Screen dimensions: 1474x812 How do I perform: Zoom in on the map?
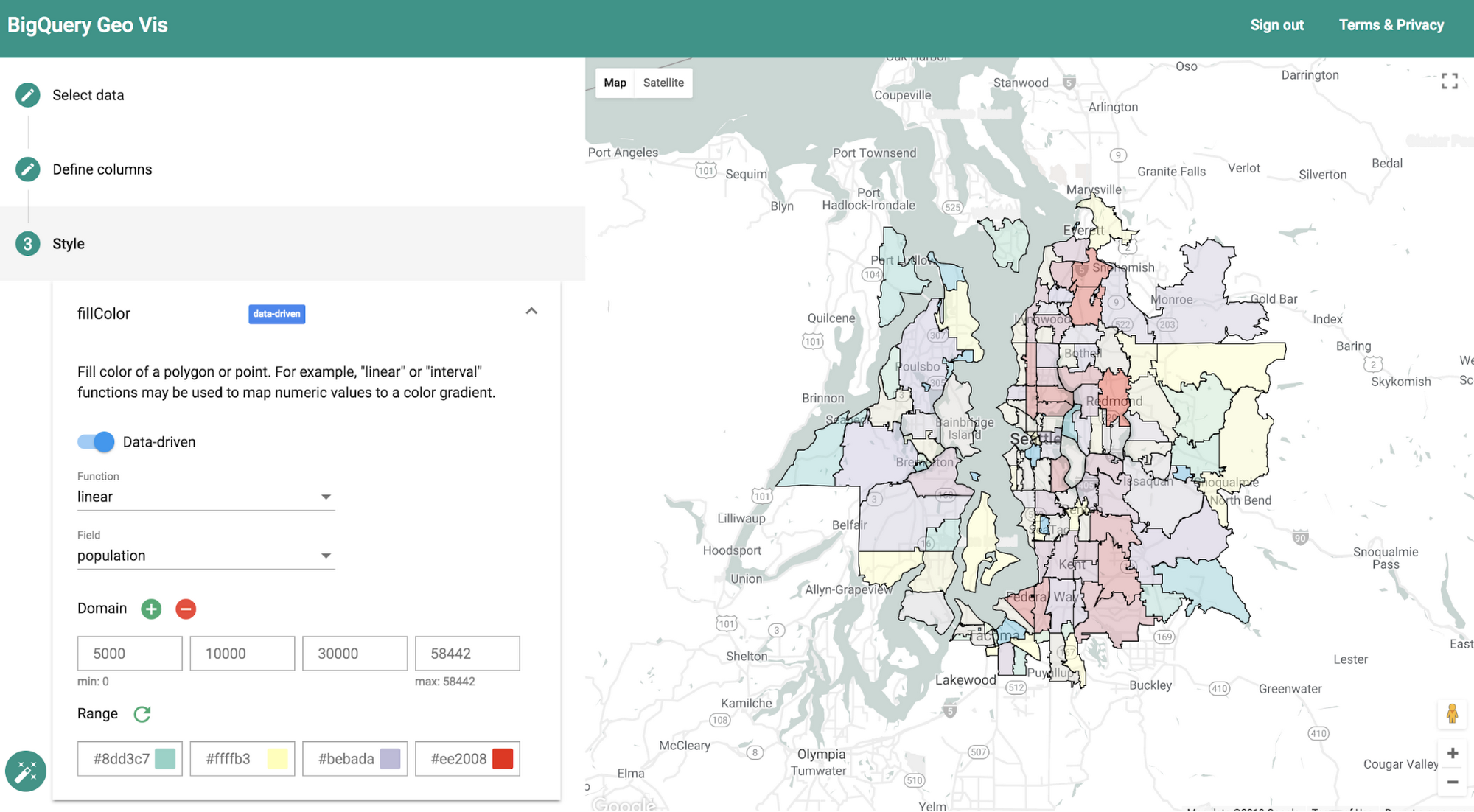tap(1453, 753)
